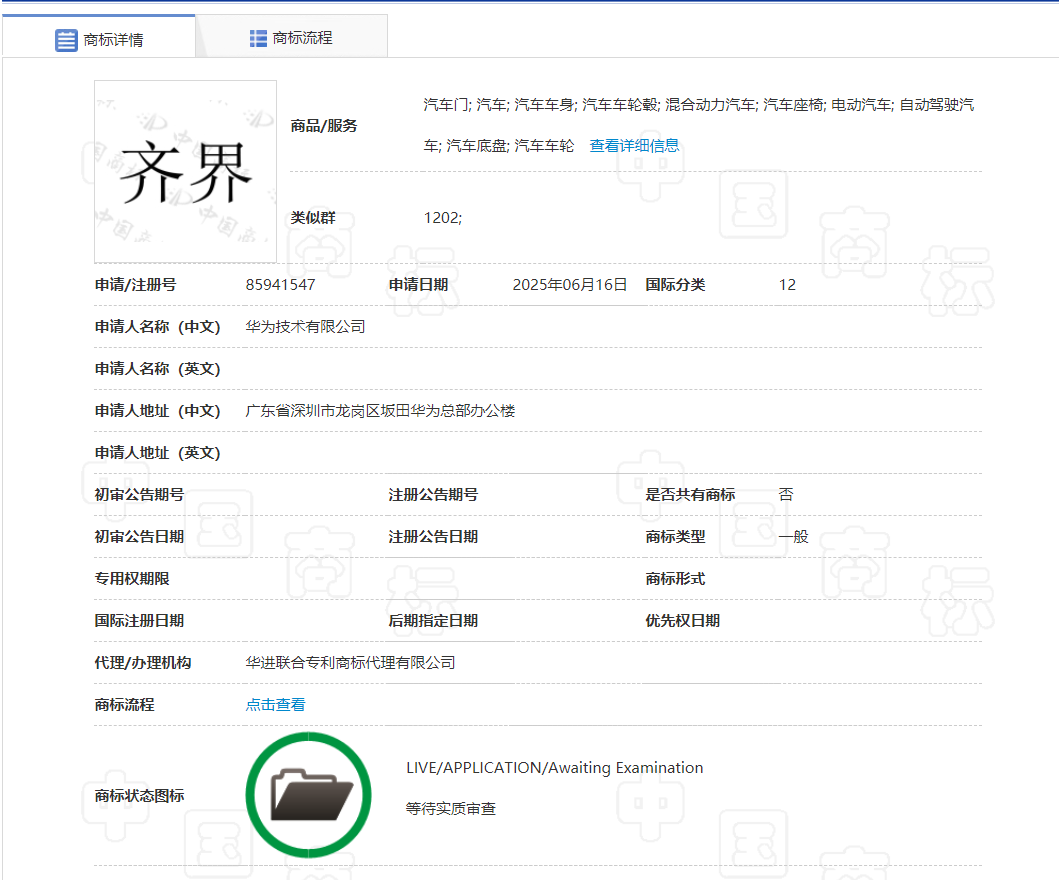Select address 广东省深圳市龙岗区坂田华为总部办公楼

tap(380, 411)
